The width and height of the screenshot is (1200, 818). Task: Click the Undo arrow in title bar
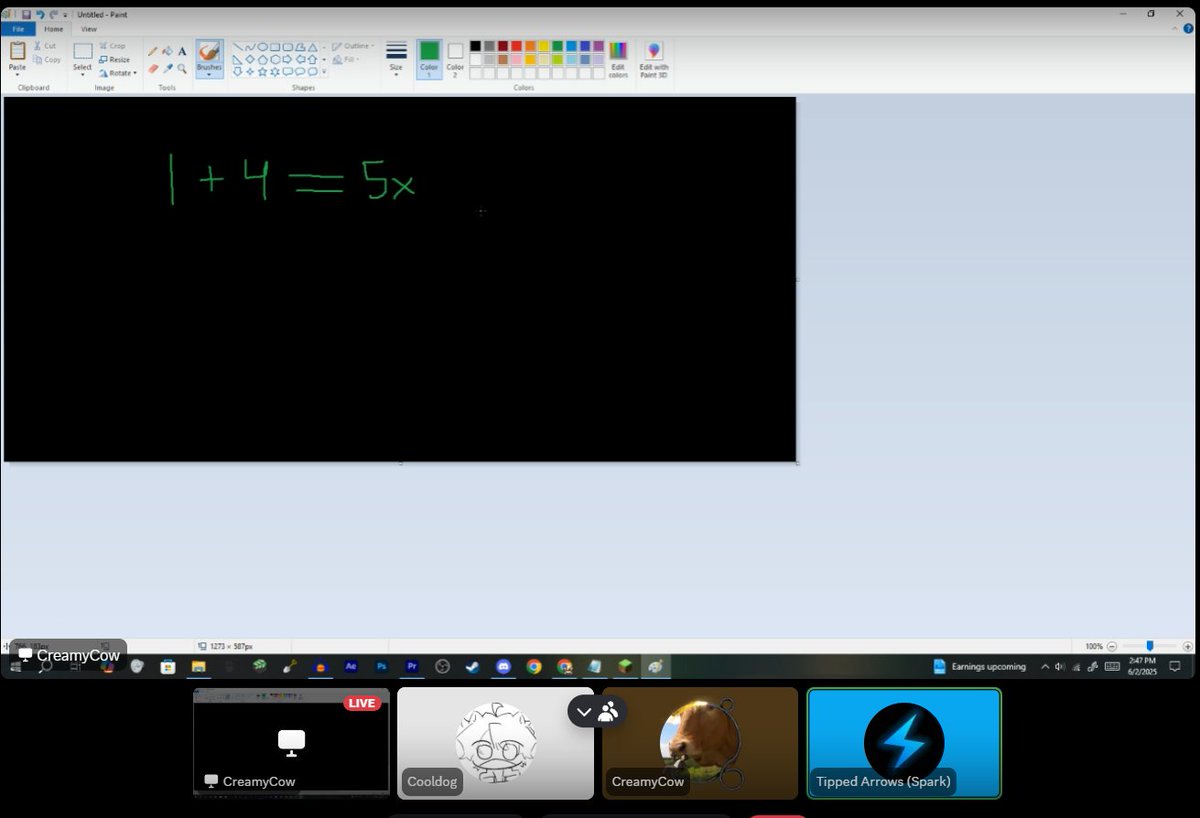click(40, 15)
